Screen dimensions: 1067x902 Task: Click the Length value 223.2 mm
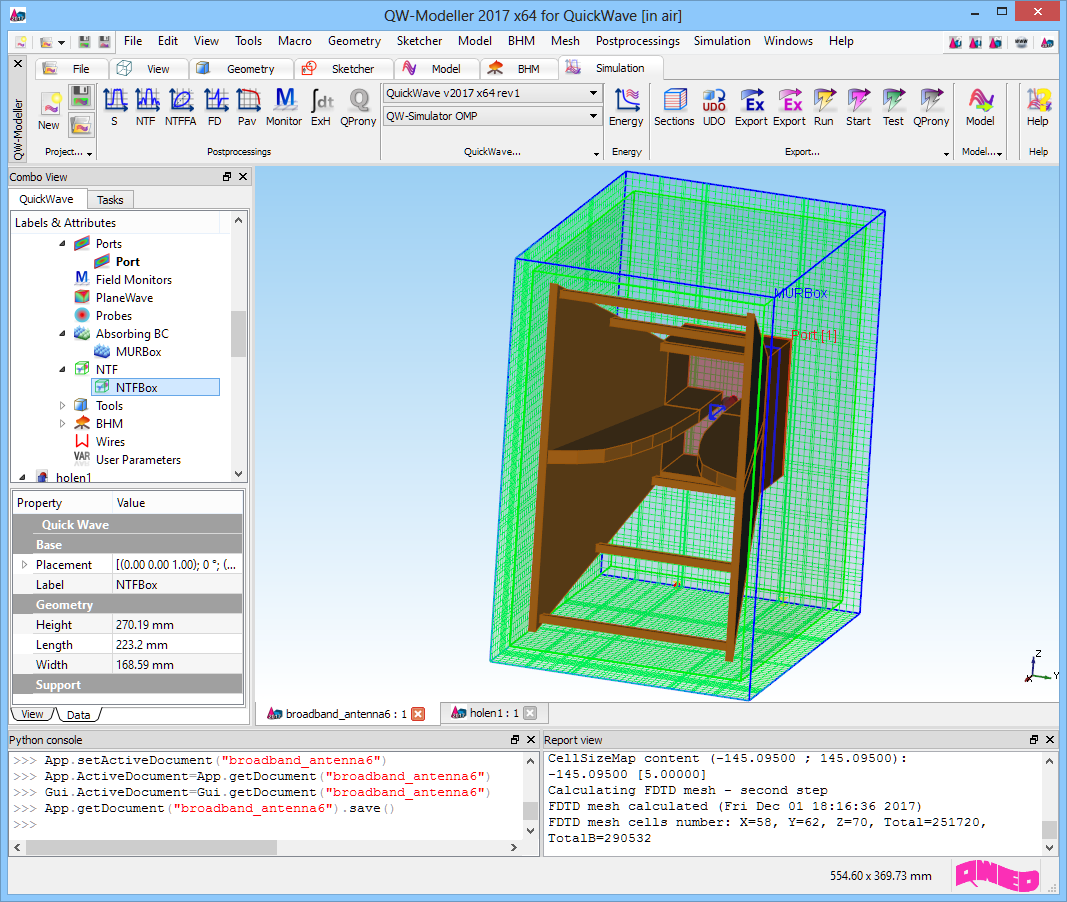coord(178,645)
